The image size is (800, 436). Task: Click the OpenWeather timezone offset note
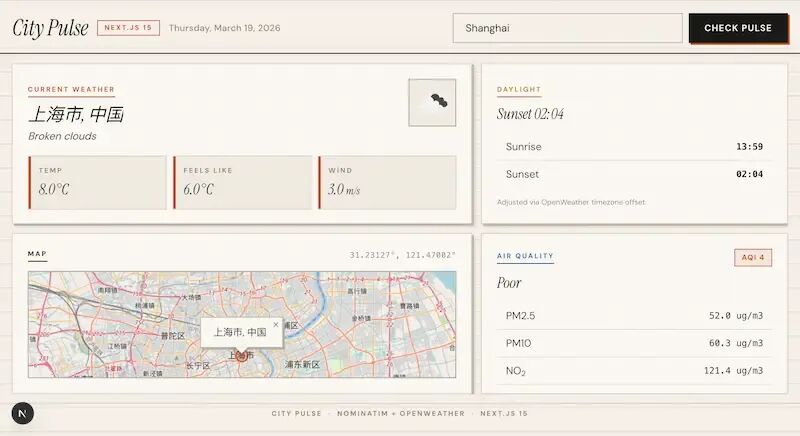click(571, 202)
